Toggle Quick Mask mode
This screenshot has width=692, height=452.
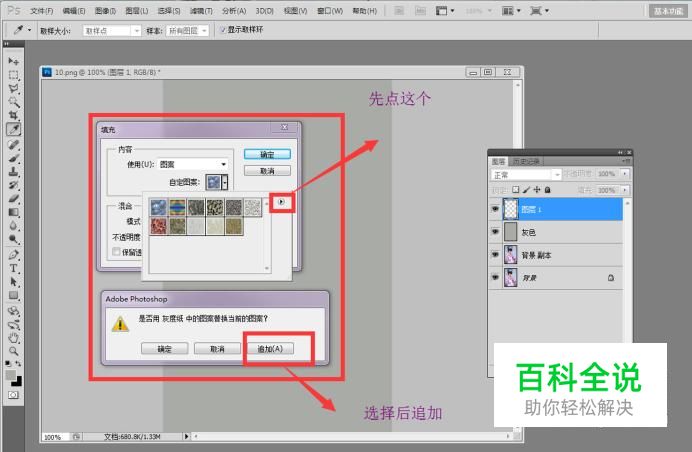point(14,395)
